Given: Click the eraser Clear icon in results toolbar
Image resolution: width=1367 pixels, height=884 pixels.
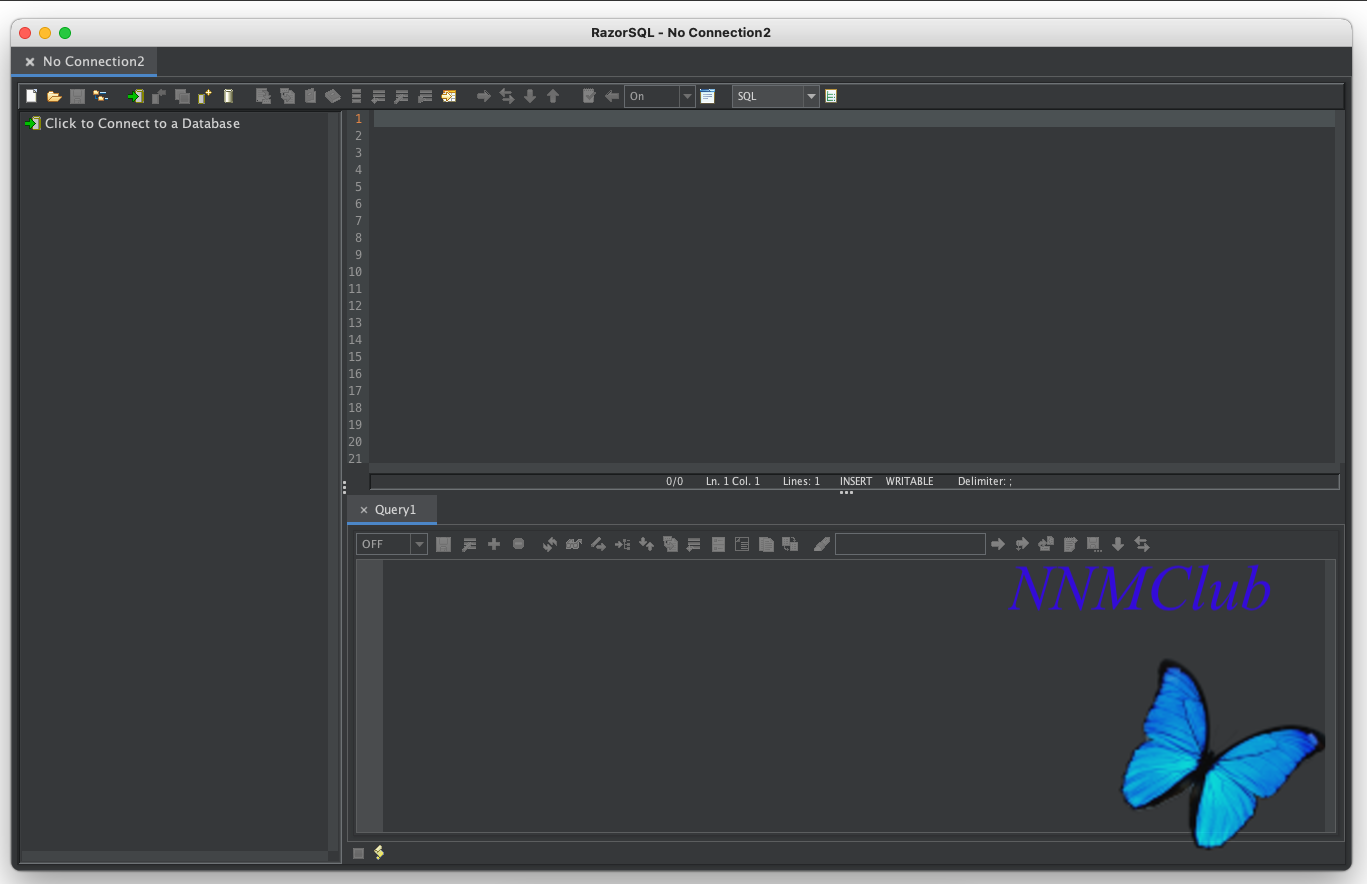Looking at the screenshot, I should tap(822, 544).
